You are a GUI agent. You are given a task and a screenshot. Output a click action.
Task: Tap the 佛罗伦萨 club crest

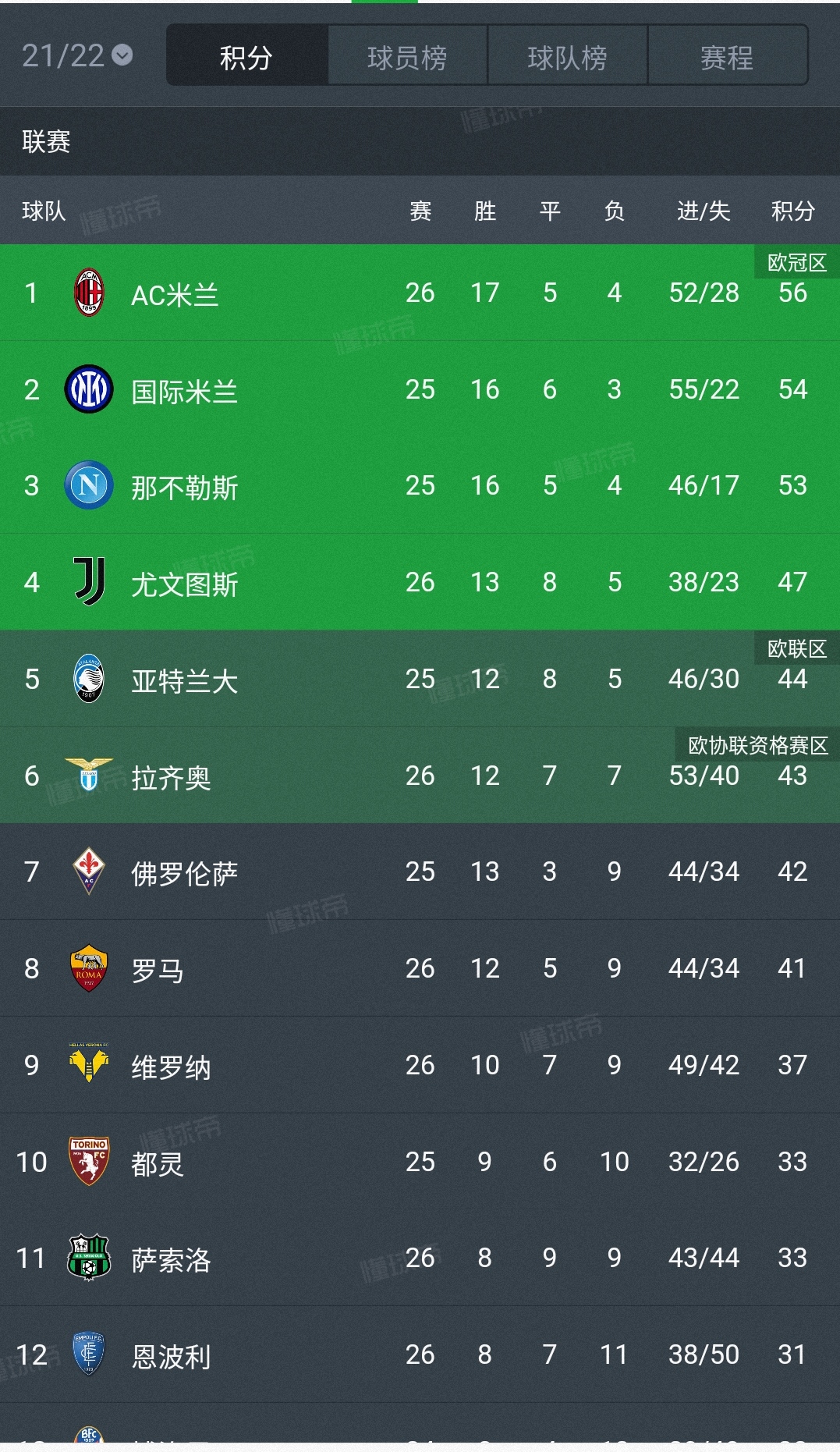click(89, 872)
